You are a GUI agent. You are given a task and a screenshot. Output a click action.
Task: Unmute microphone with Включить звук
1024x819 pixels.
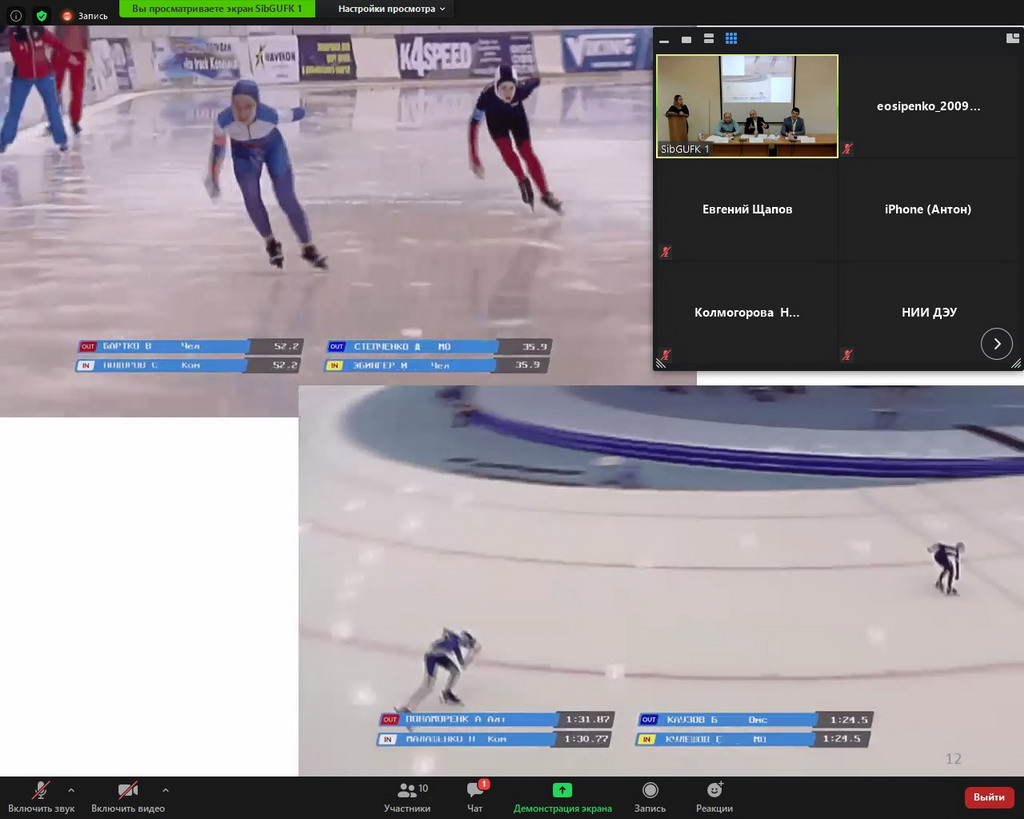[x=41, y=790]
